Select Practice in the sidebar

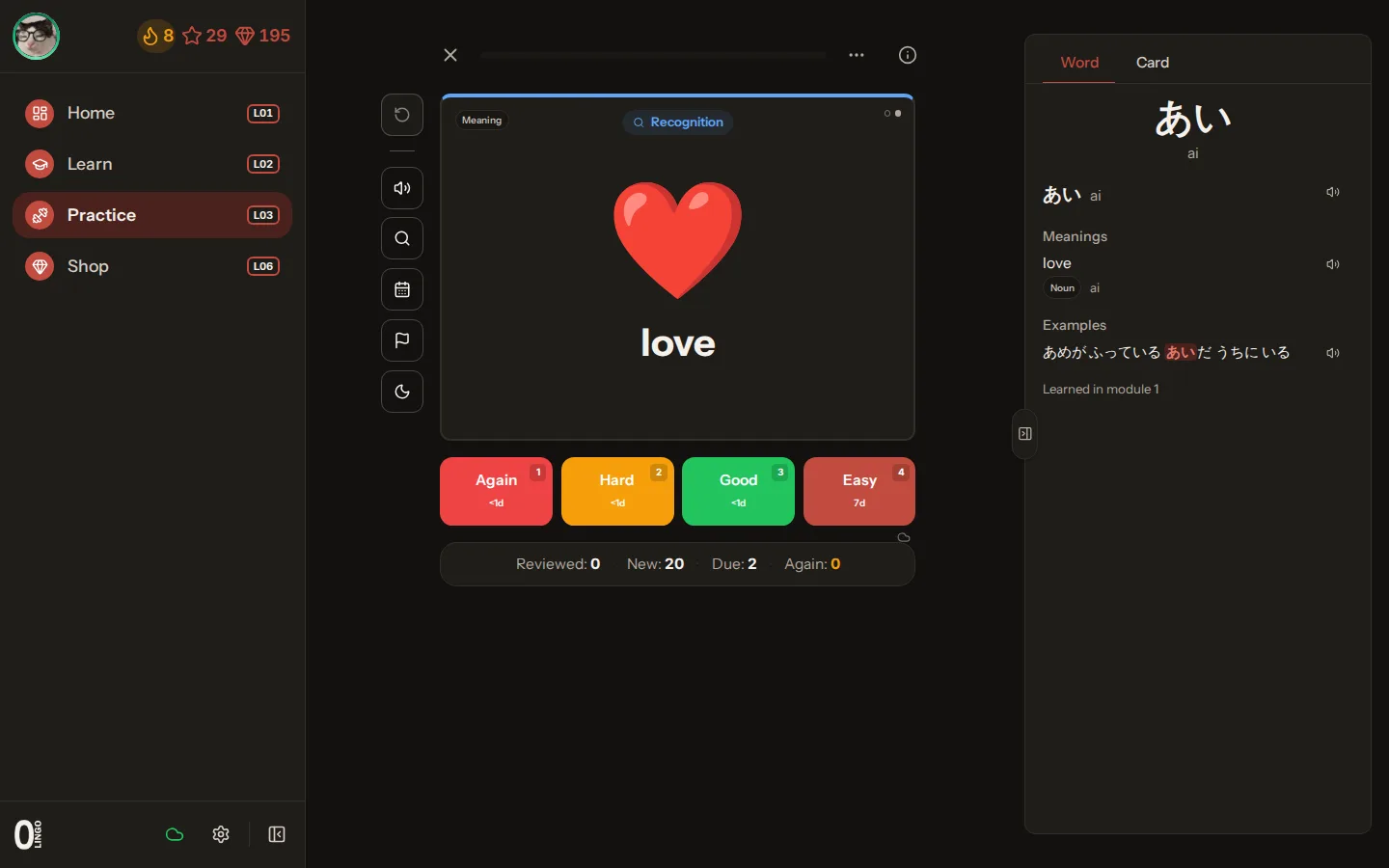[x=152, y=215]
